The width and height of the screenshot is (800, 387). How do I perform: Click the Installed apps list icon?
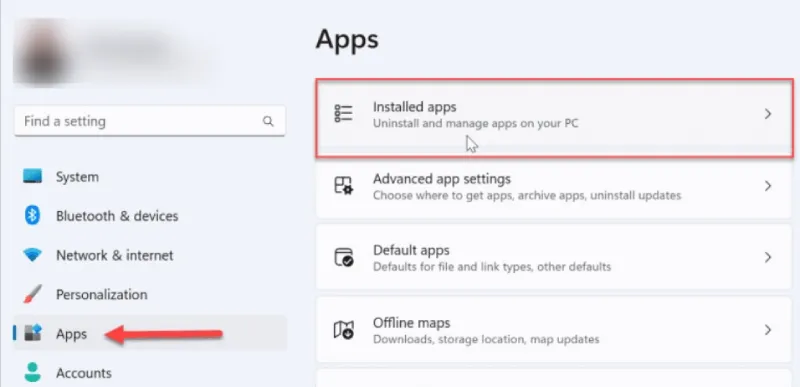(x=343, y=114)
